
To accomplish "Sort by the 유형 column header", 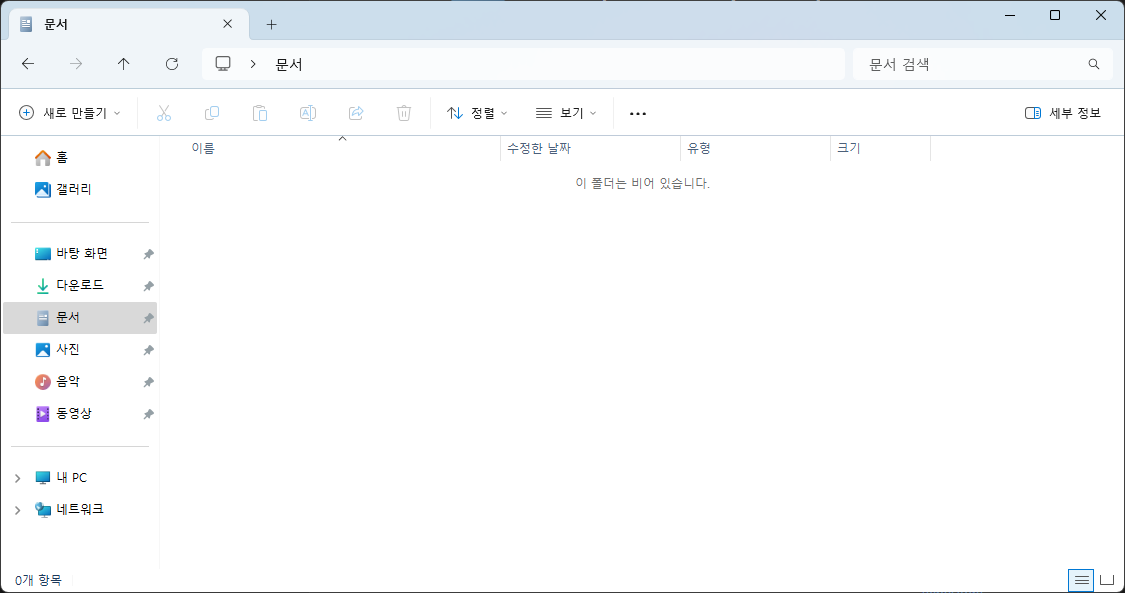I will point(756,148).
